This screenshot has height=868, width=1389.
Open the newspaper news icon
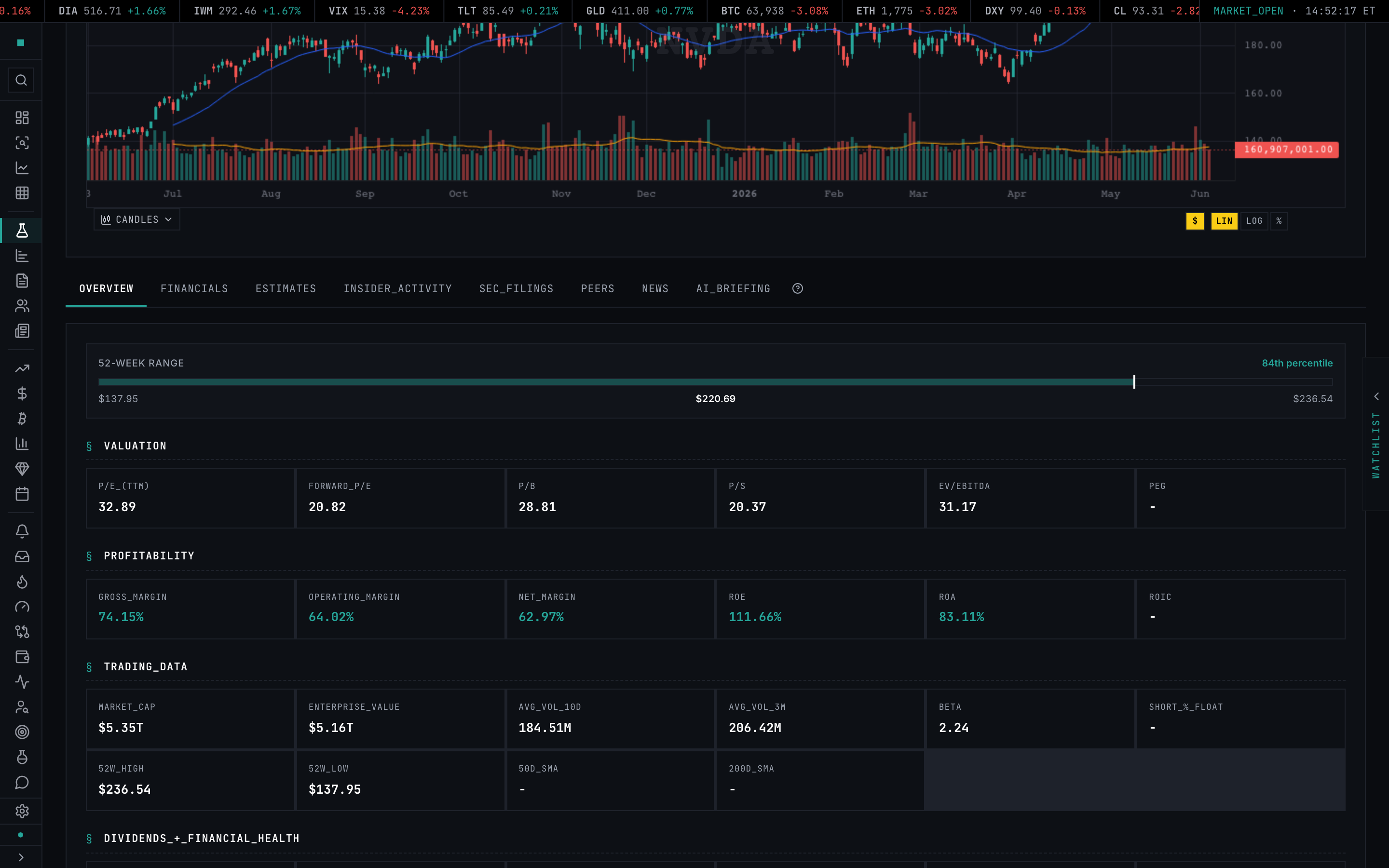point(22,331)
